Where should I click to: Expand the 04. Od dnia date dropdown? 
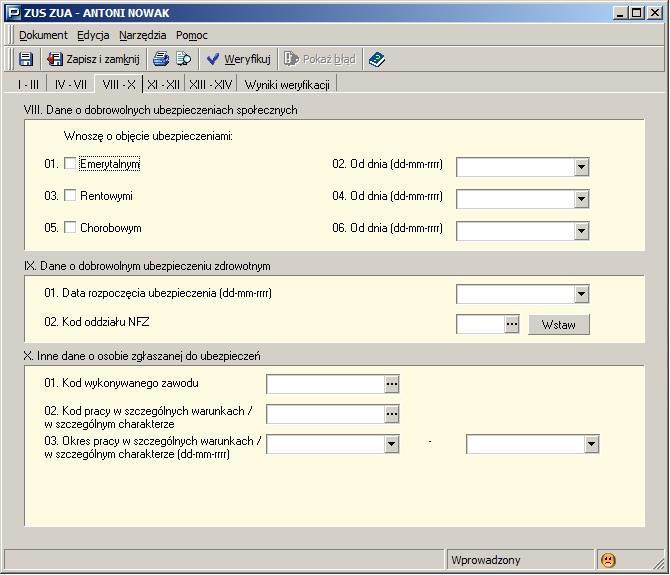[x=581, y=199]
